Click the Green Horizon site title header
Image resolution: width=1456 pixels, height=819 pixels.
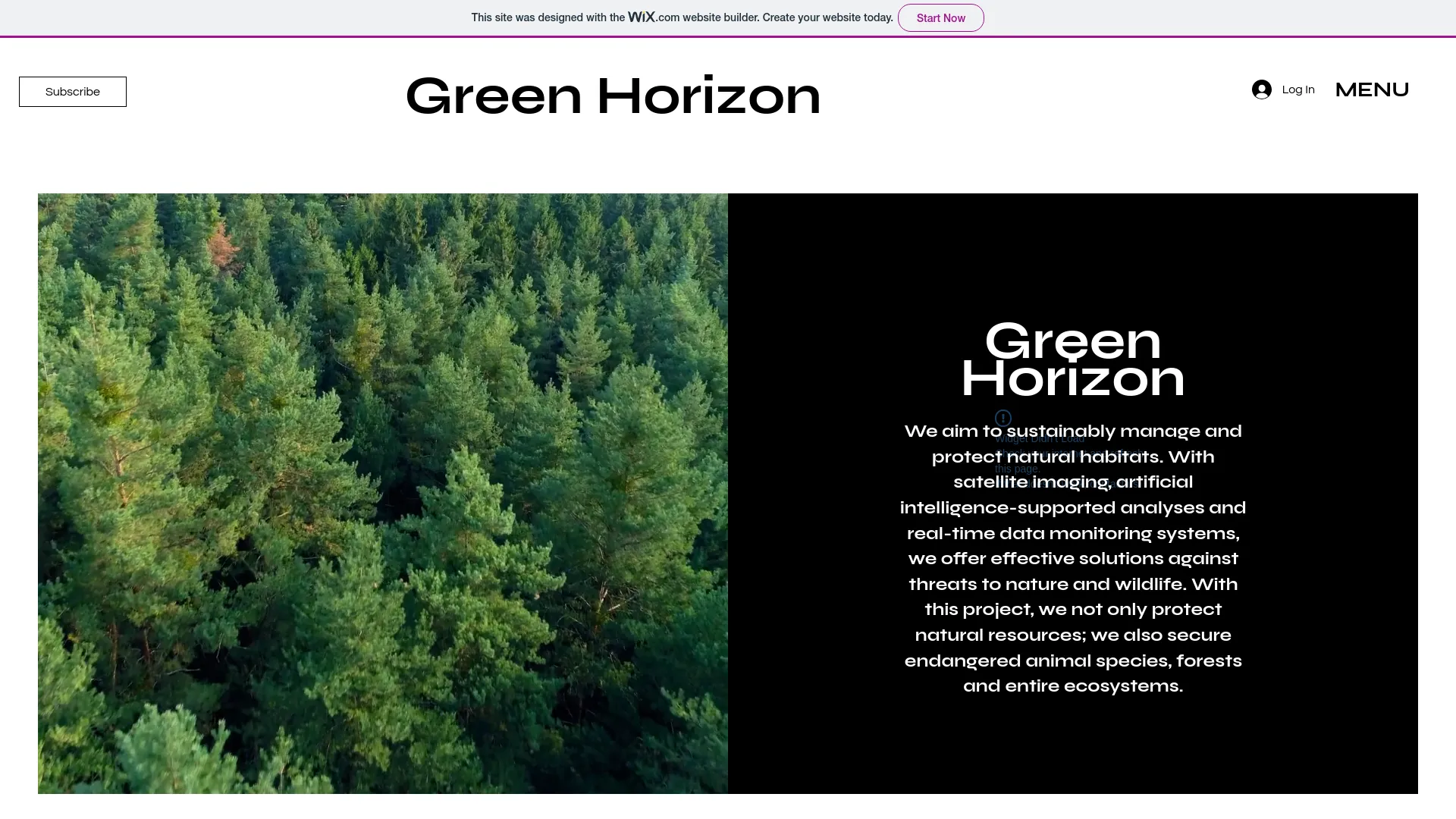613,96
